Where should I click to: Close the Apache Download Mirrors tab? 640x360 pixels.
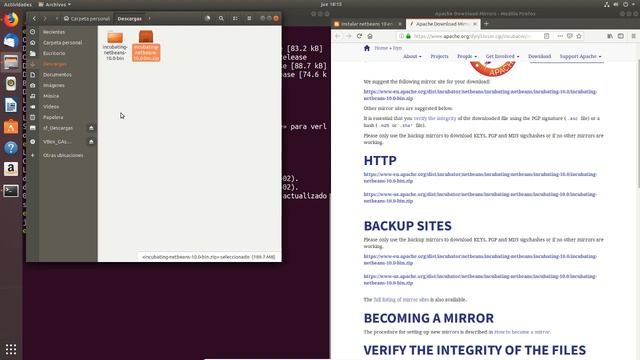click(x=475, y=24)
